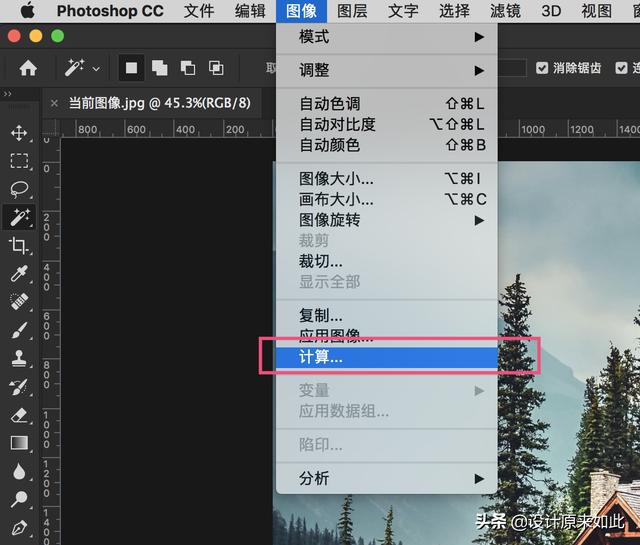Click 计算... in the 图像 menu
640x545 pixels.
pyautogui.click(x=387, y=358)
